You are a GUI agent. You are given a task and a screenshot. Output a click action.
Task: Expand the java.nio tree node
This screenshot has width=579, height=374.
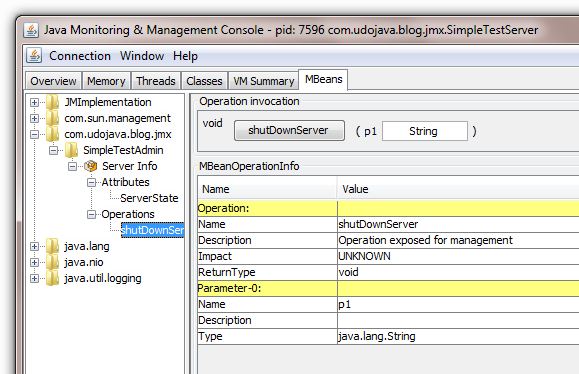coord(34,263)
